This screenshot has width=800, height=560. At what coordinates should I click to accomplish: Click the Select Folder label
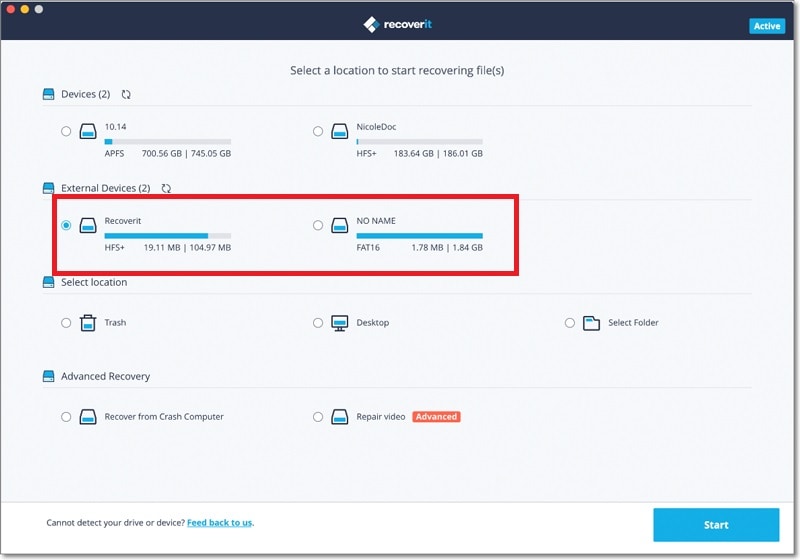633,322
